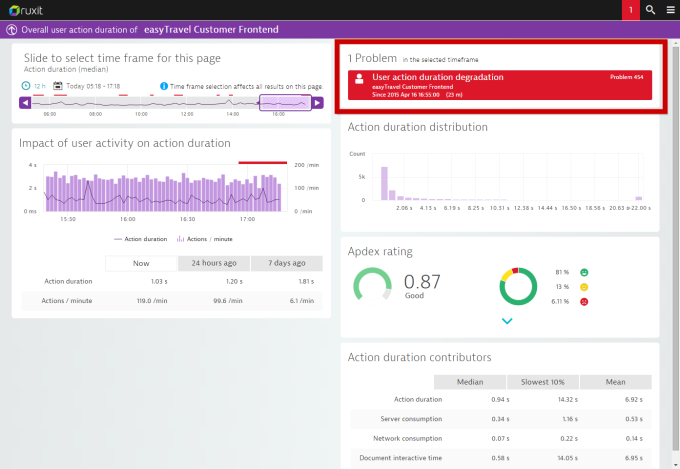Click the ruxit logo
Screen dimensions: 680x469
point(26,10)
